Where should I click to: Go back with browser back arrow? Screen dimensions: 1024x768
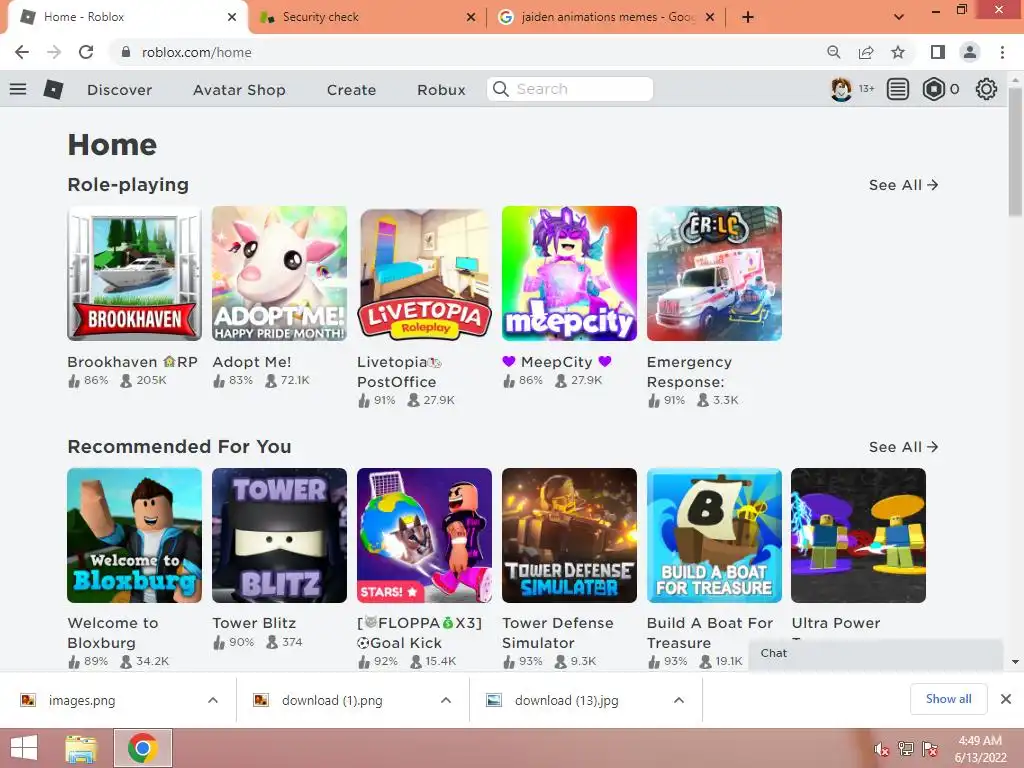point(22,52)
